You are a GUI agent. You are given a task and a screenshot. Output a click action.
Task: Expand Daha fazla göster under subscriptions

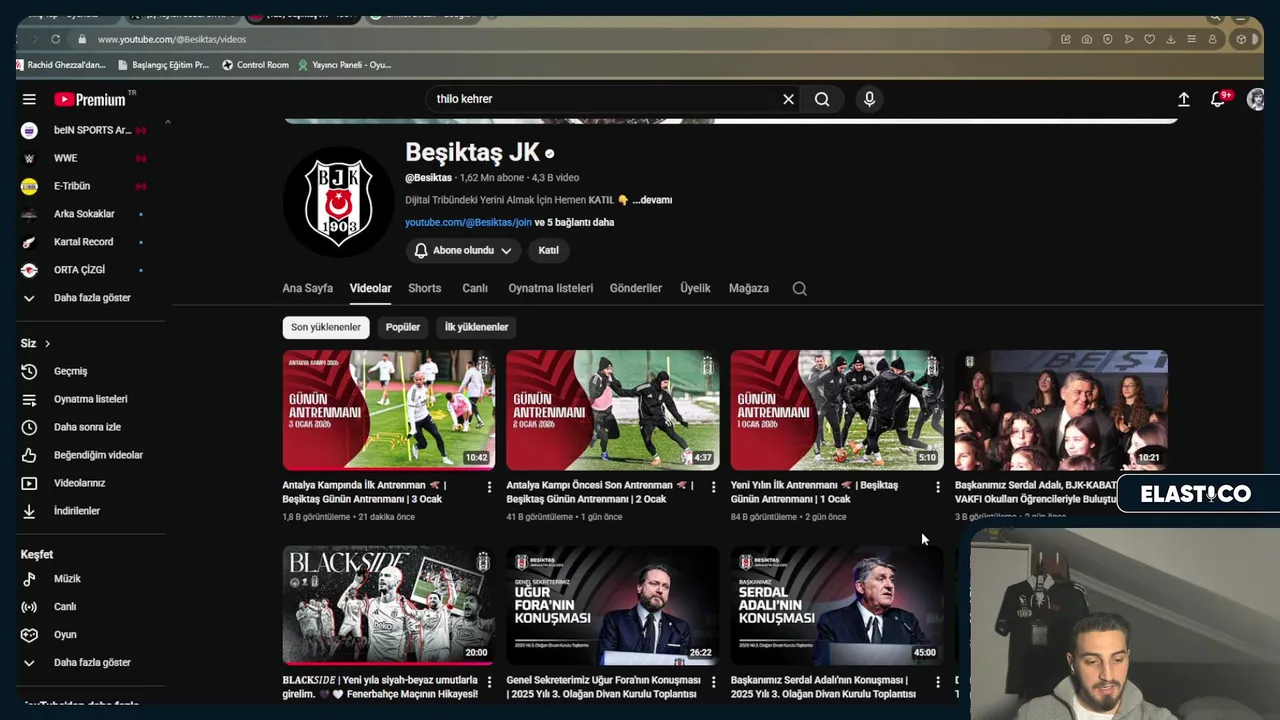(90, 298)
